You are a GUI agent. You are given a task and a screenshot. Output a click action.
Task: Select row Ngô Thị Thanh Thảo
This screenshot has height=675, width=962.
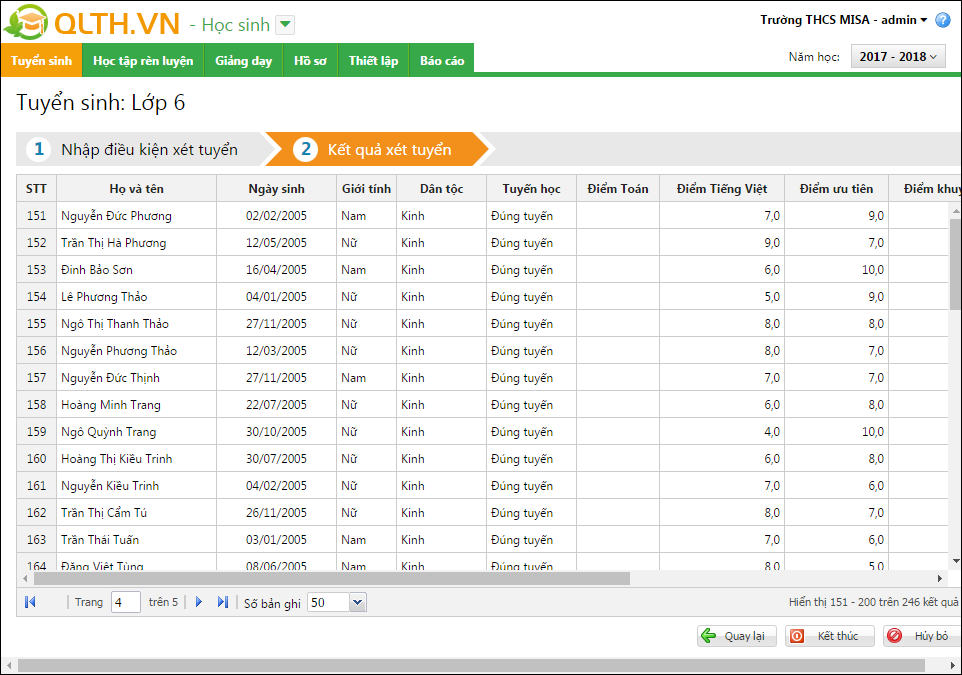click(x=483, y=323)
